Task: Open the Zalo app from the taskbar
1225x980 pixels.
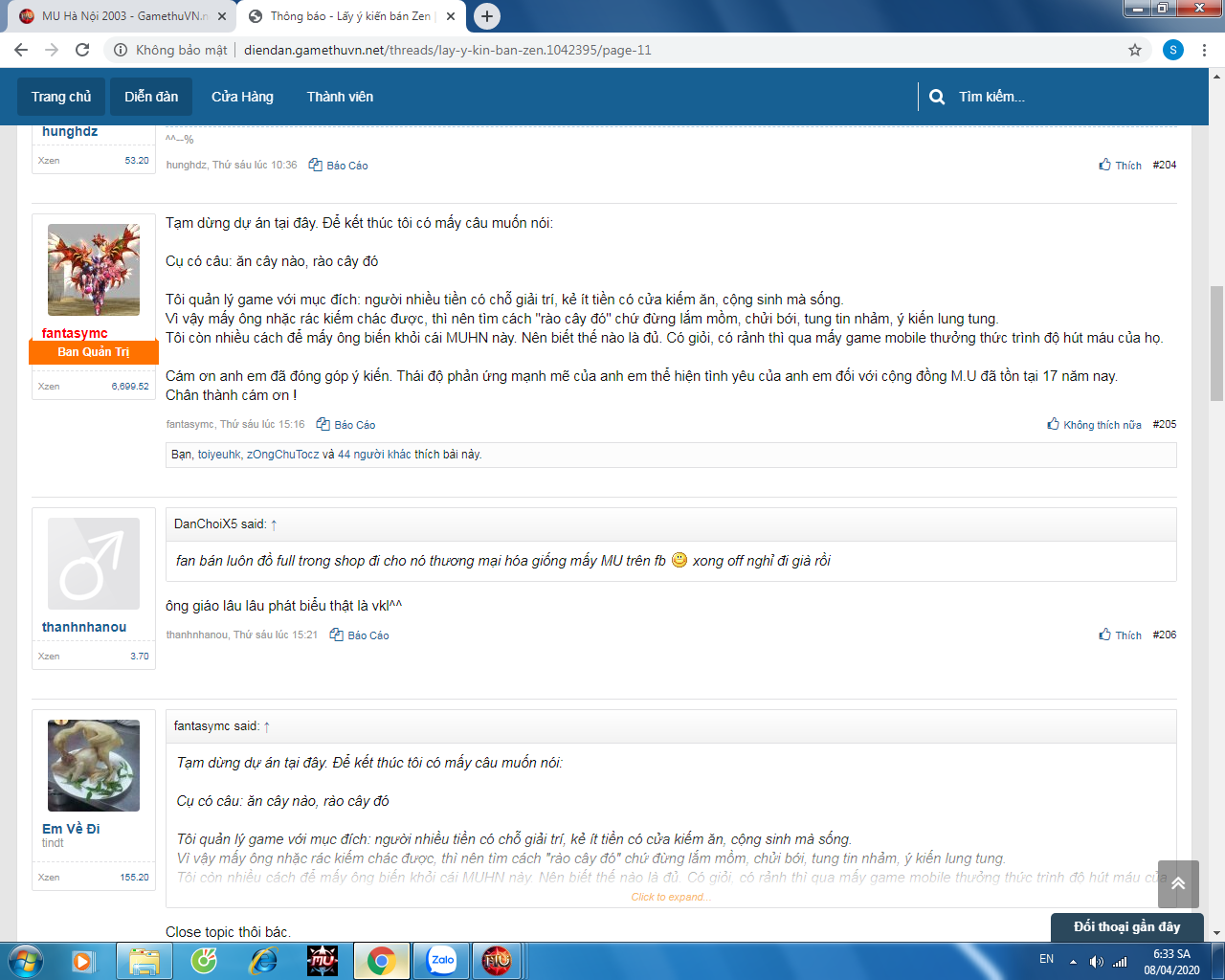Action: click(441, 960)
